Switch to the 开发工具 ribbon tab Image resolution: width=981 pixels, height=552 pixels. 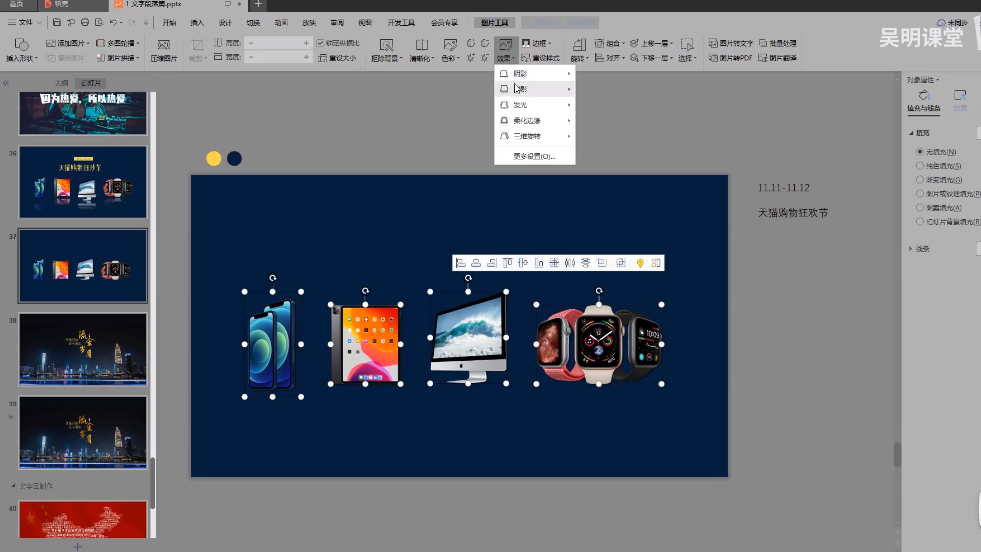[x=401, y=23]
